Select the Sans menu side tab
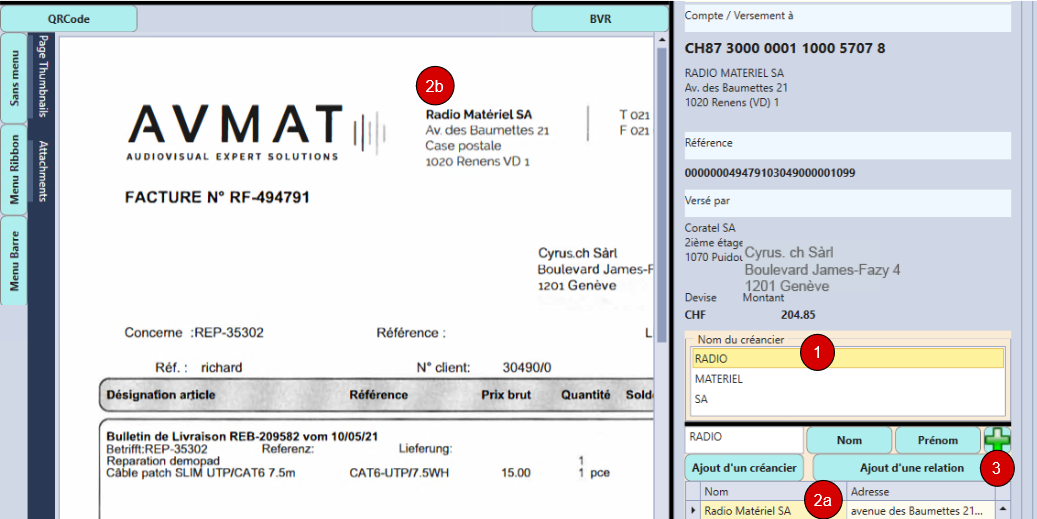Screen dimensions: 1037x519 pyautogui.click(x=14, y=79)
